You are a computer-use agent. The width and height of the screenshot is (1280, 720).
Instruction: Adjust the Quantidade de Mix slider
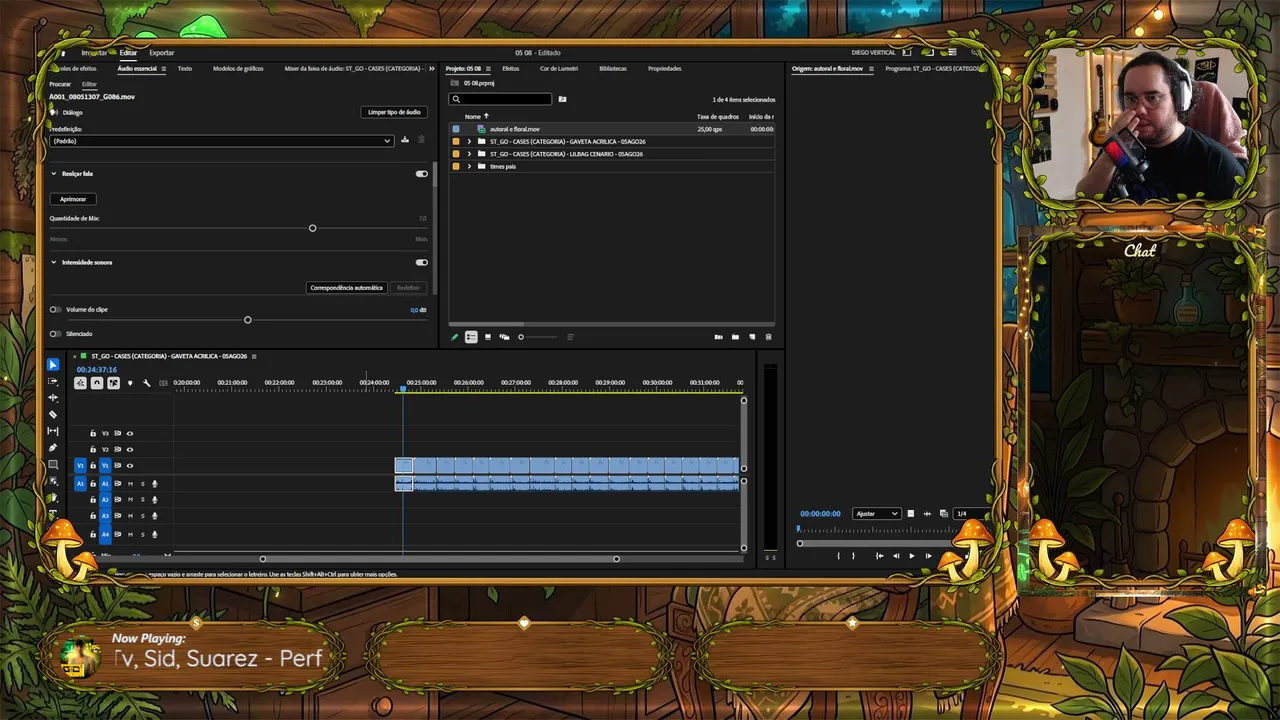[312, 229]
